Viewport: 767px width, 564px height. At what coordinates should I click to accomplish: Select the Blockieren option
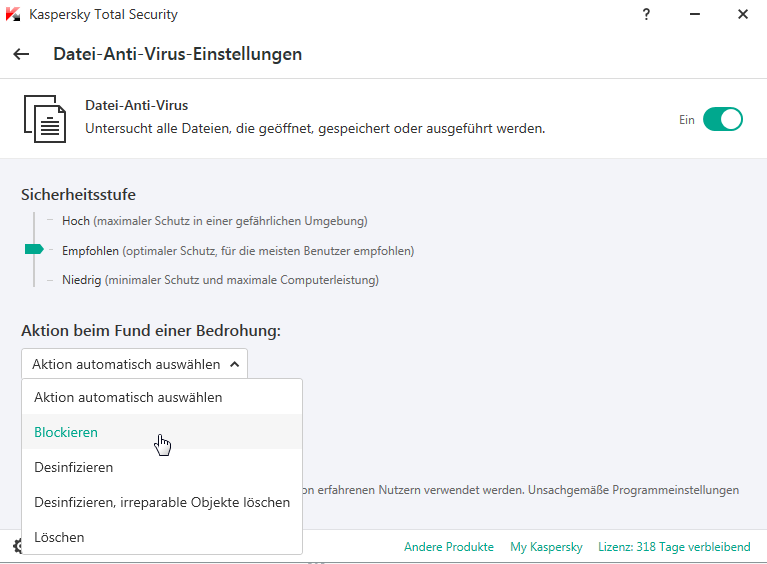tap(66, 432)
